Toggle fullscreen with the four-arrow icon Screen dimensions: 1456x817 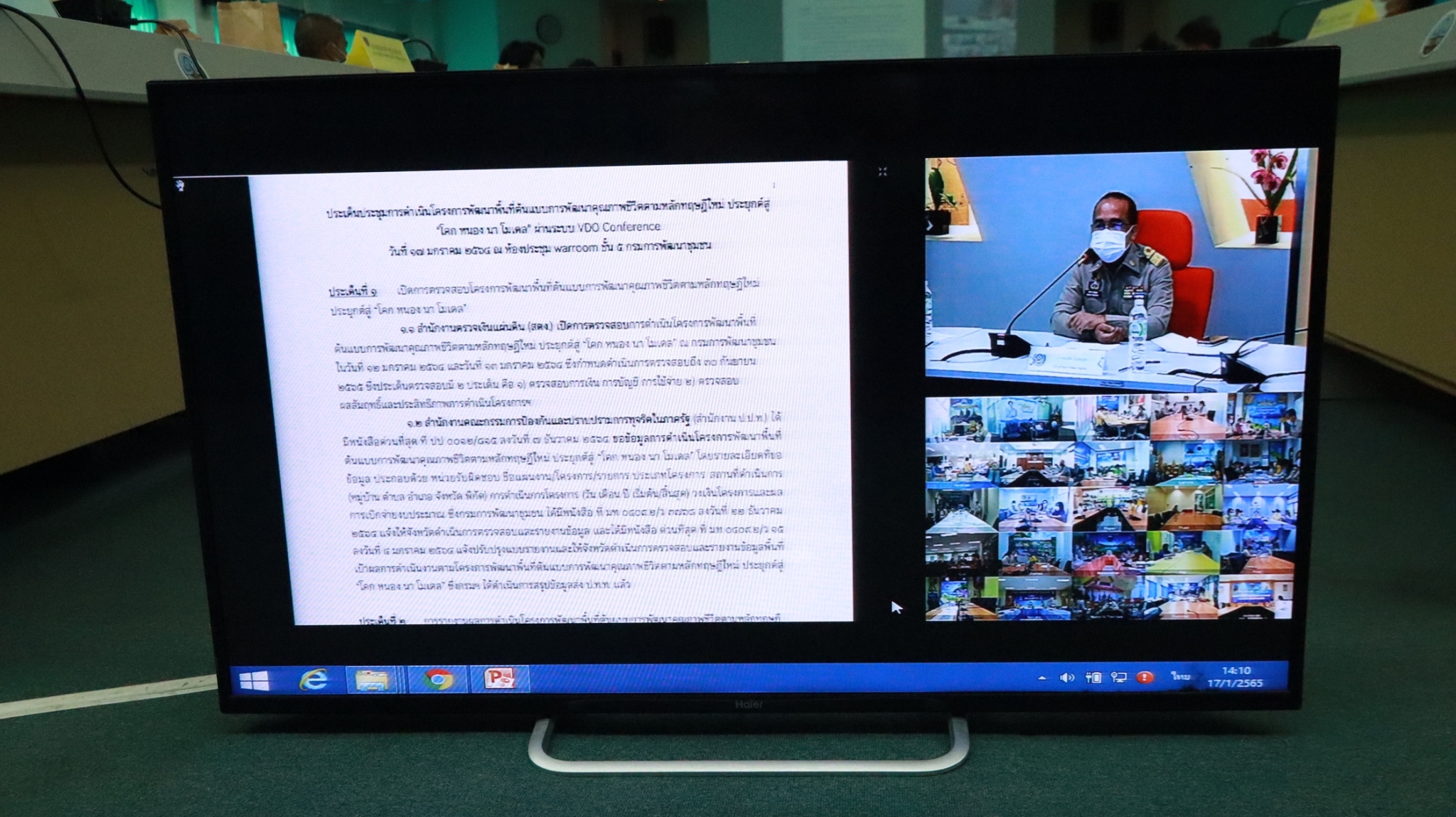click(x=882, y=171)
